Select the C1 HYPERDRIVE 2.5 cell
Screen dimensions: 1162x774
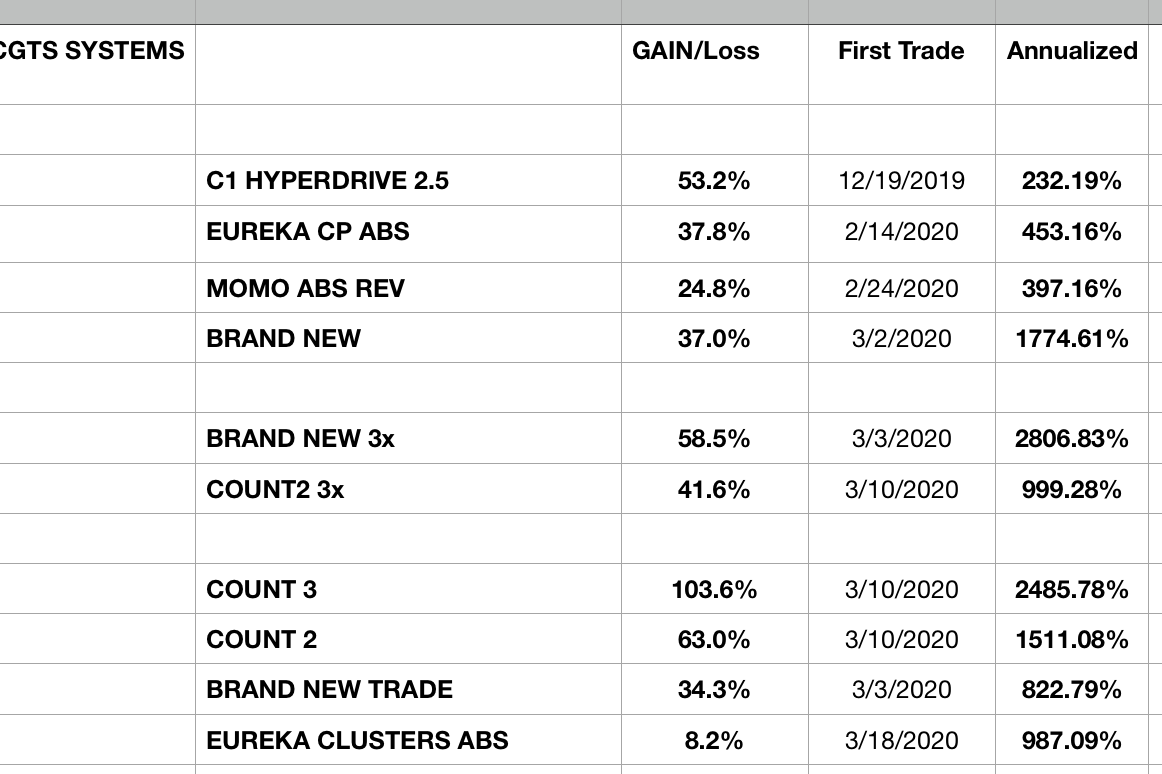pos(328,181)
